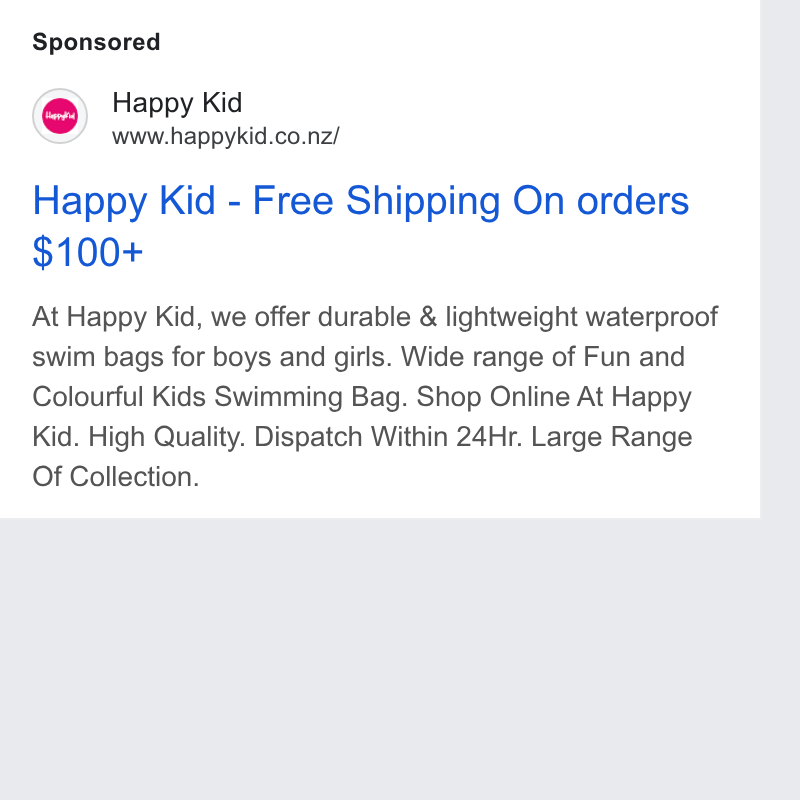Click the Colourful Kids Swimming Bag text
Viewport: 800px width, 800px height.
[220, 397]
